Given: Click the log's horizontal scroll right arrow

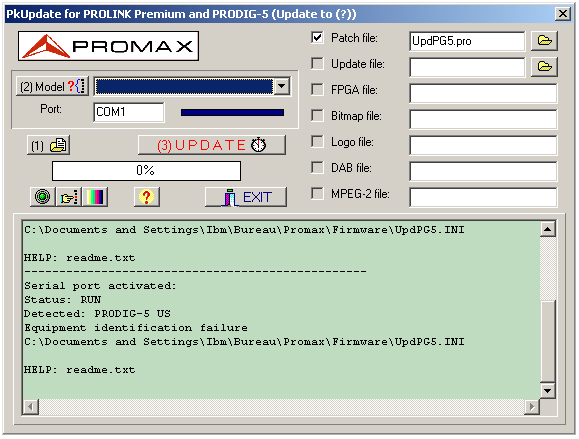Looking at the screenshot, I should click(x=532, y=407).
